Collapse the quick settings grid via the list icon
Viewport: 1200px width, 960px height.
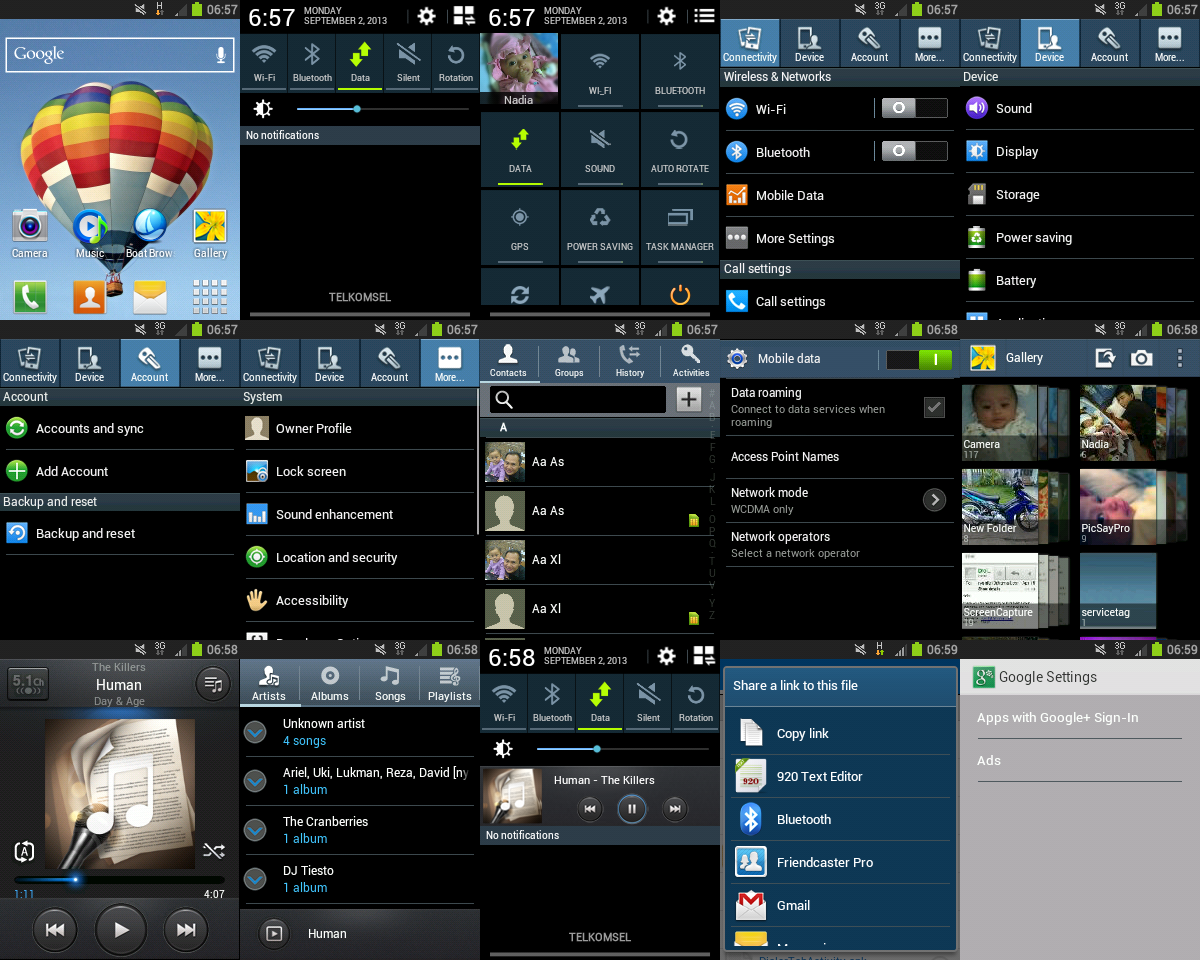[x=704, y=16]
